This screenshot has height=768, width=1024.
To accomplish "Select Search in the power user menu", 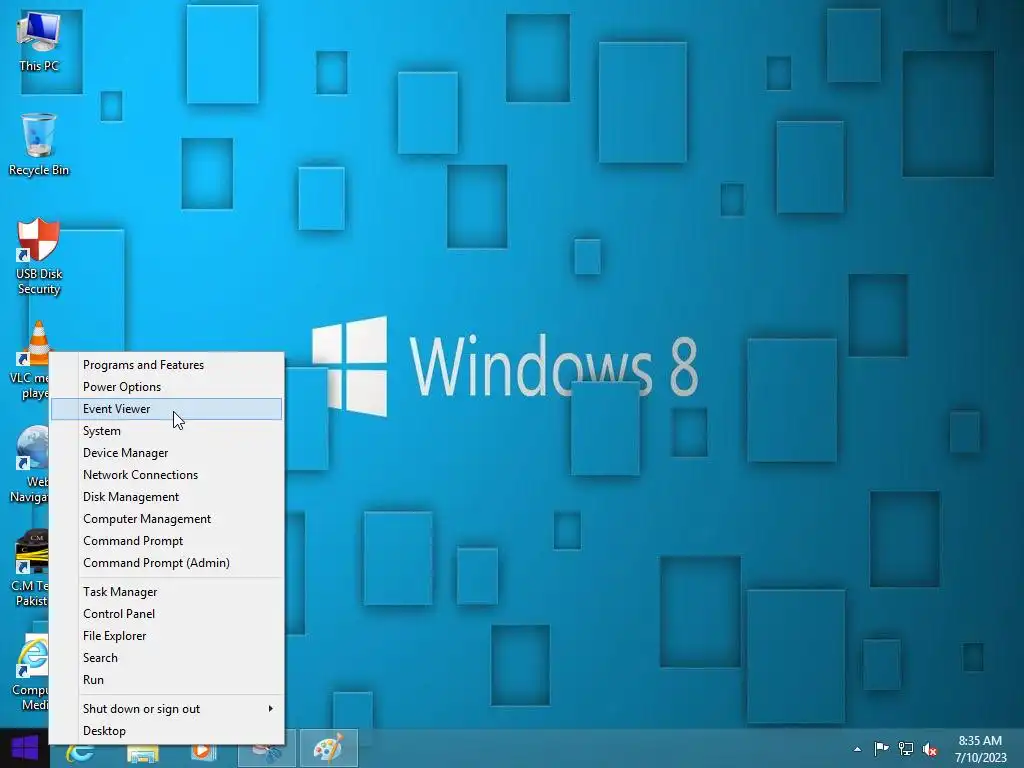I will [167, 658].
